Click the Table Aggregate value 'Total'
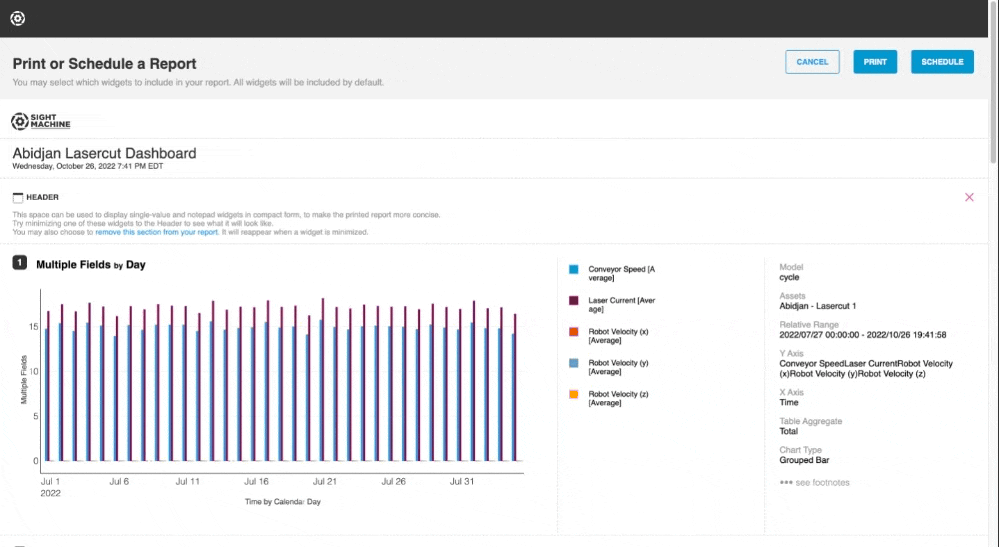Viewport: 999px width, 547px height. pos(788,431)
